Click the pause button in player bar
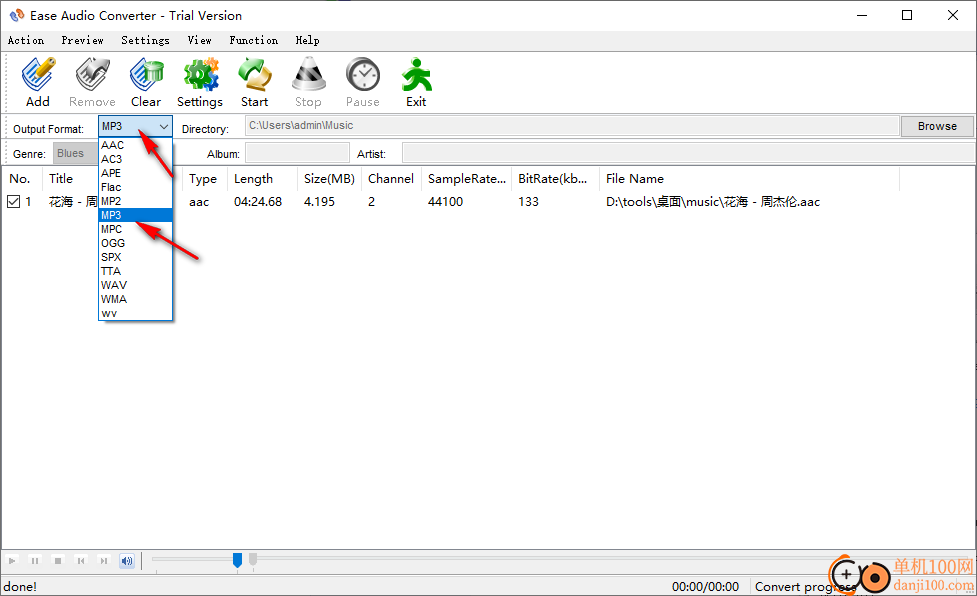This screenshot has height=596, width=977. point(35,561)
